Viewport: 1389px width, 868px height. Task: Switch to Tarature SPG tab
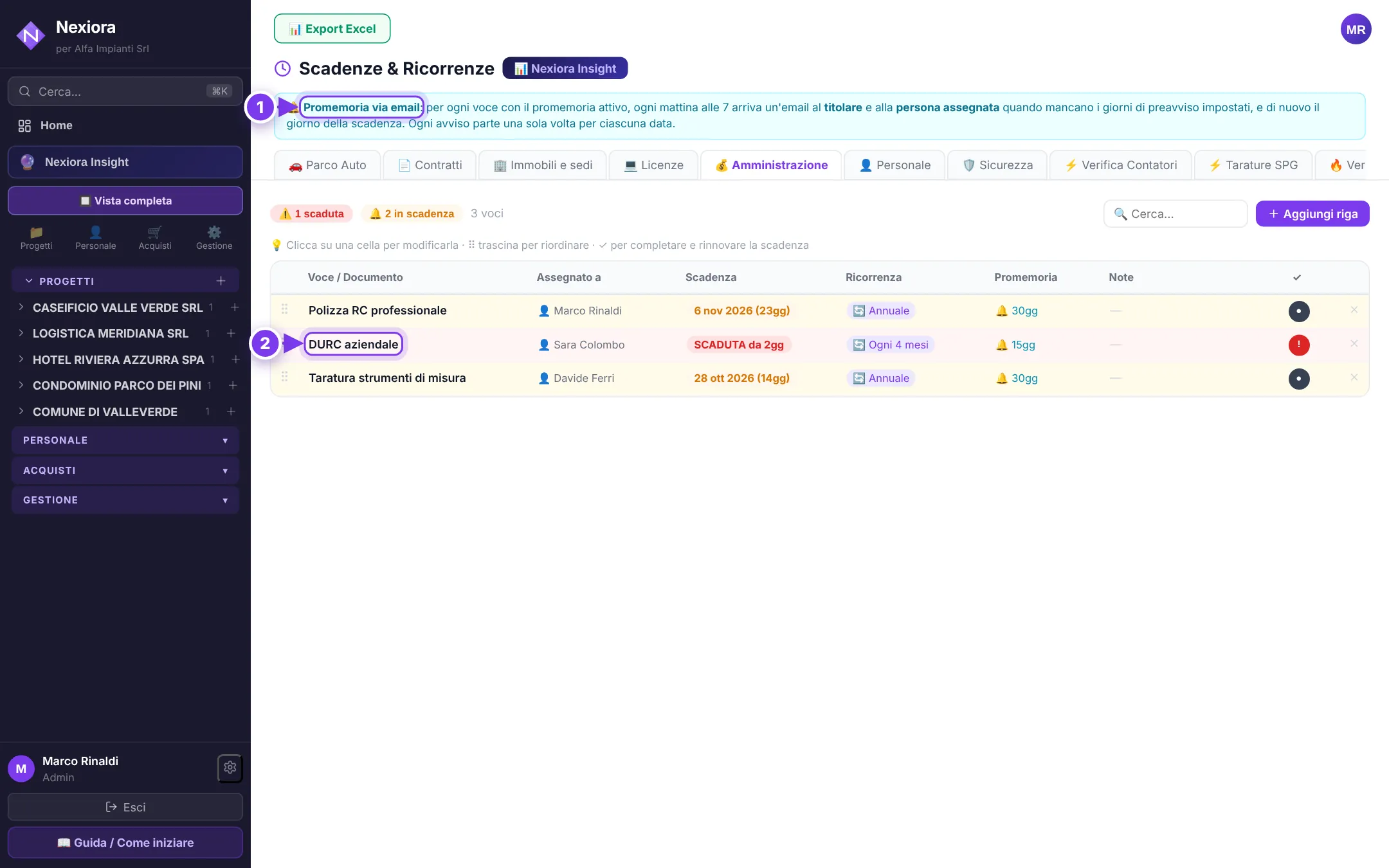tap(1253, 165)
